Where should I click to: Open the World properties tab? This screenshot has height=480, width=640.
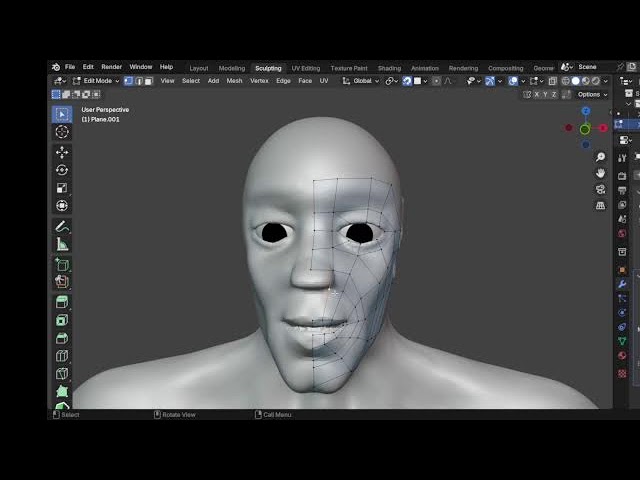(x=622, y=233)
